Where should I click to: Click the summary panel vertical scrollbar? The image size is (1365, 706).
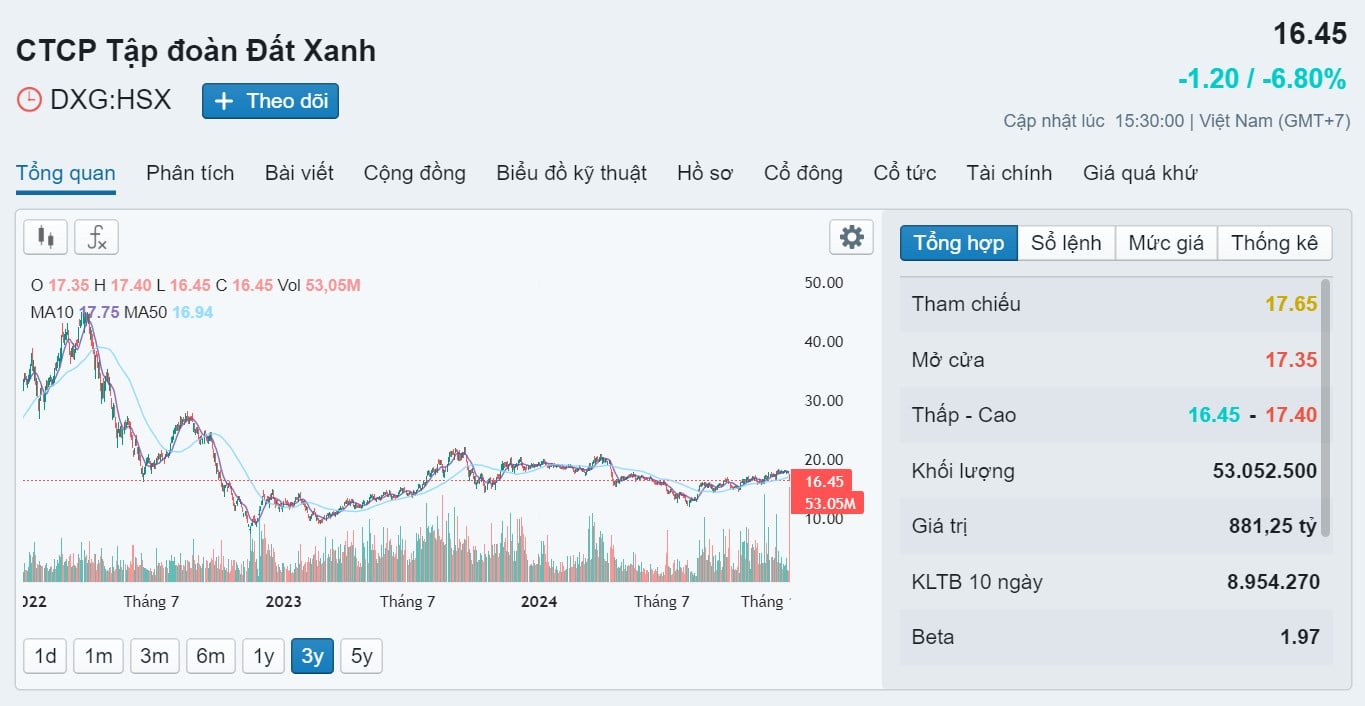(1326, 408)
